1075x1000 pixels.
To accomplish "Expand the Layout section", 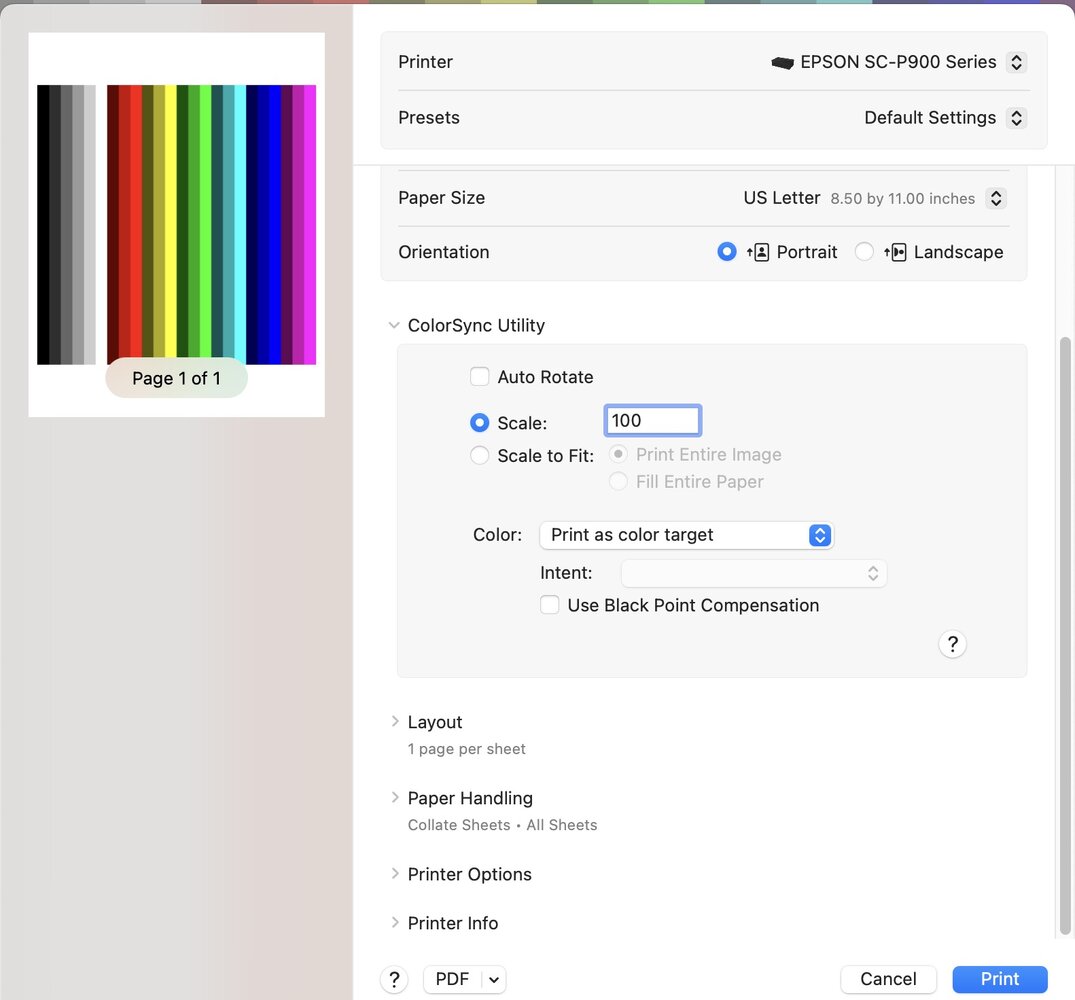I will click(395, 721).
